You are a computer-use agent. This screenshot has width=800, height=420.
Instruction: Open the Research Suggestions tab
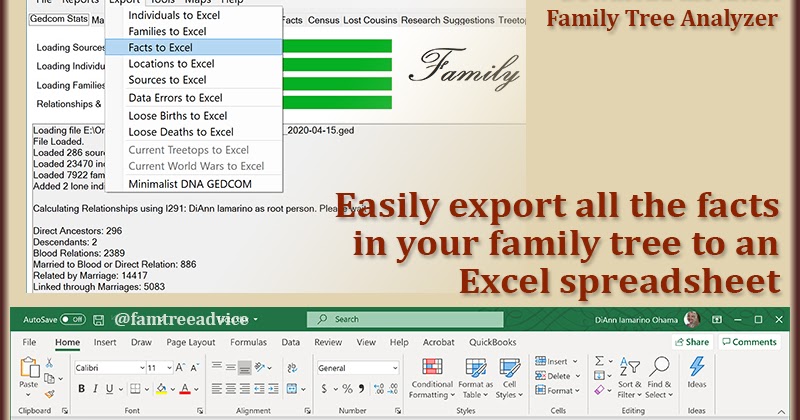pos(447,20)
